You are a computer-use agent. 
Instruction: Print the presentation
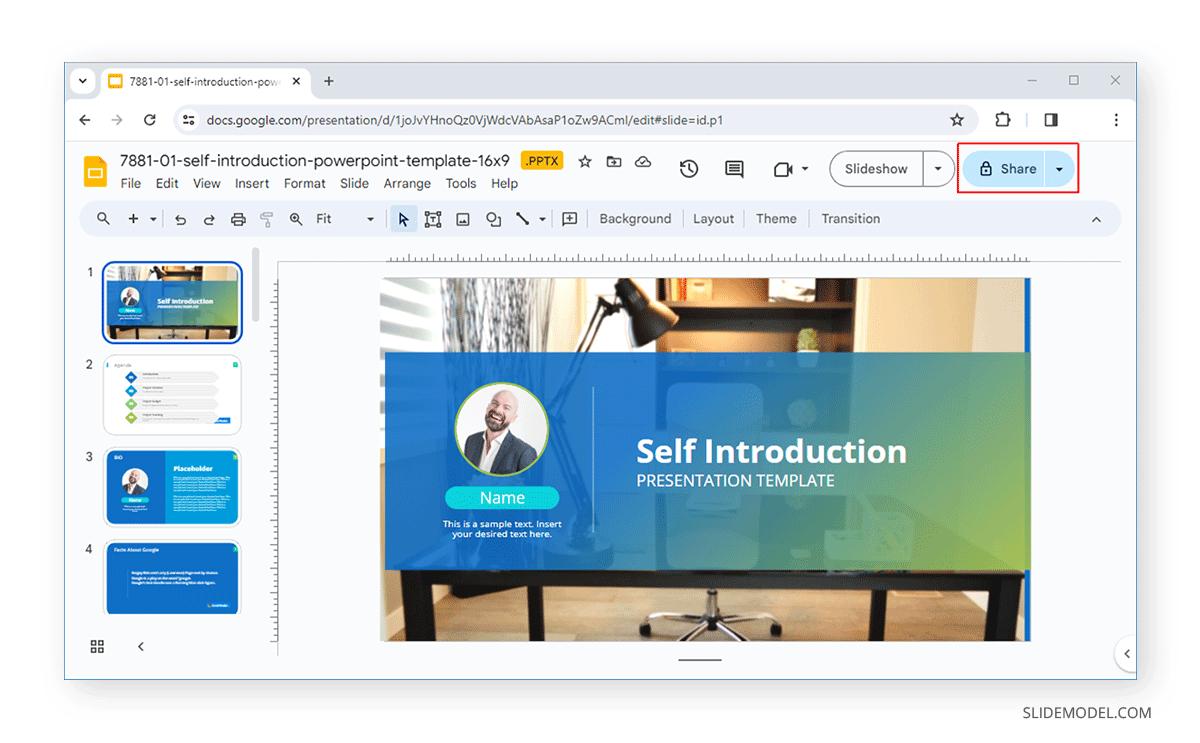click(x=238, y=219)
